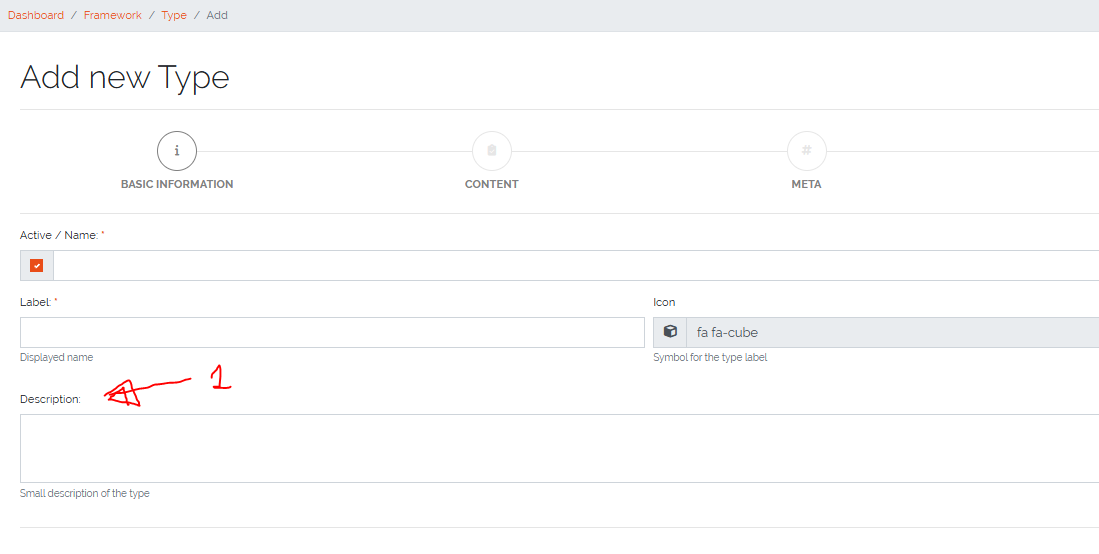Click the Basic Information step circle icon
This screenshot has width=1099, height=554.
[x=177, y=152]
